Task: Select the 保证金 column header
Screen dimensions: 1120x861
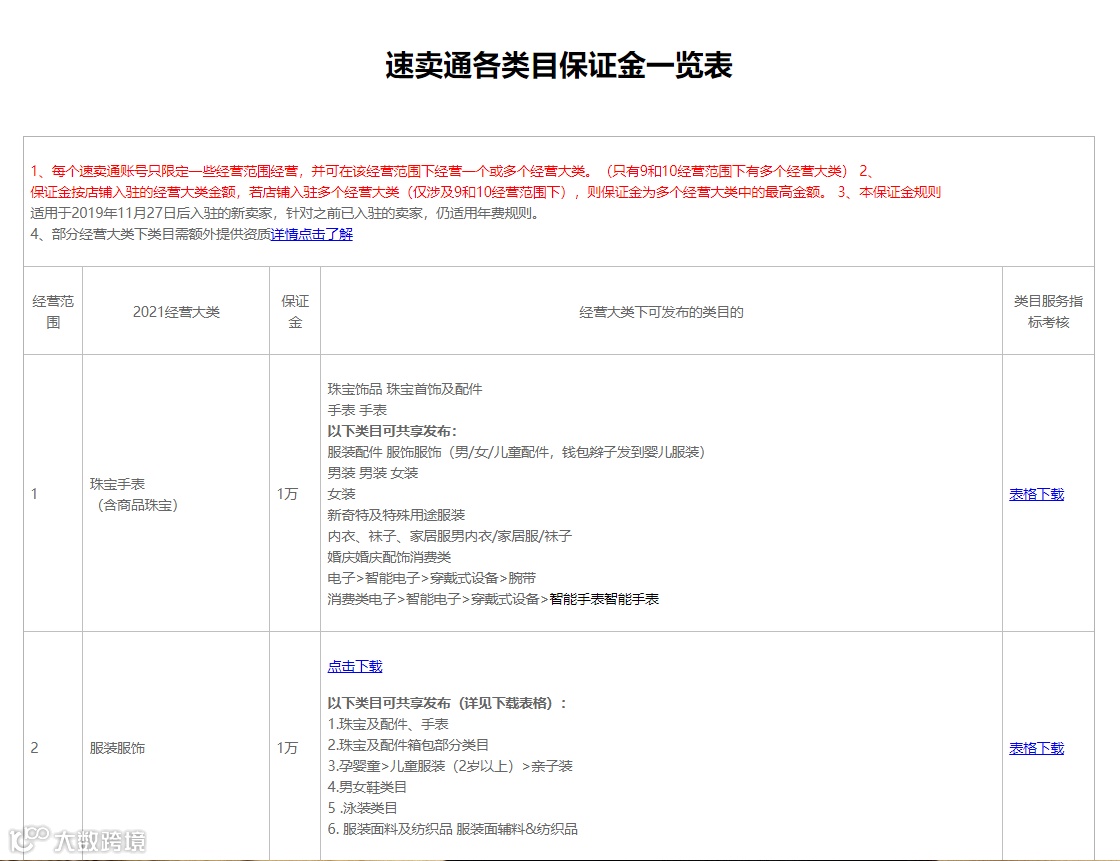Action: 295,312
